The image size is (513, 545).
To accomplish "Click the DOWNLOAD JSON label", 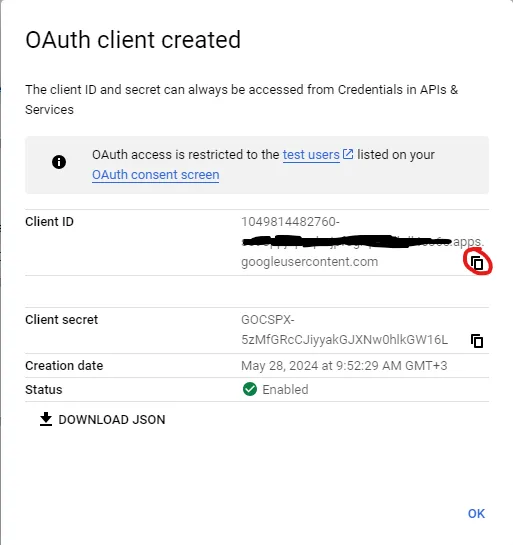I will click(x=112, y=420).
